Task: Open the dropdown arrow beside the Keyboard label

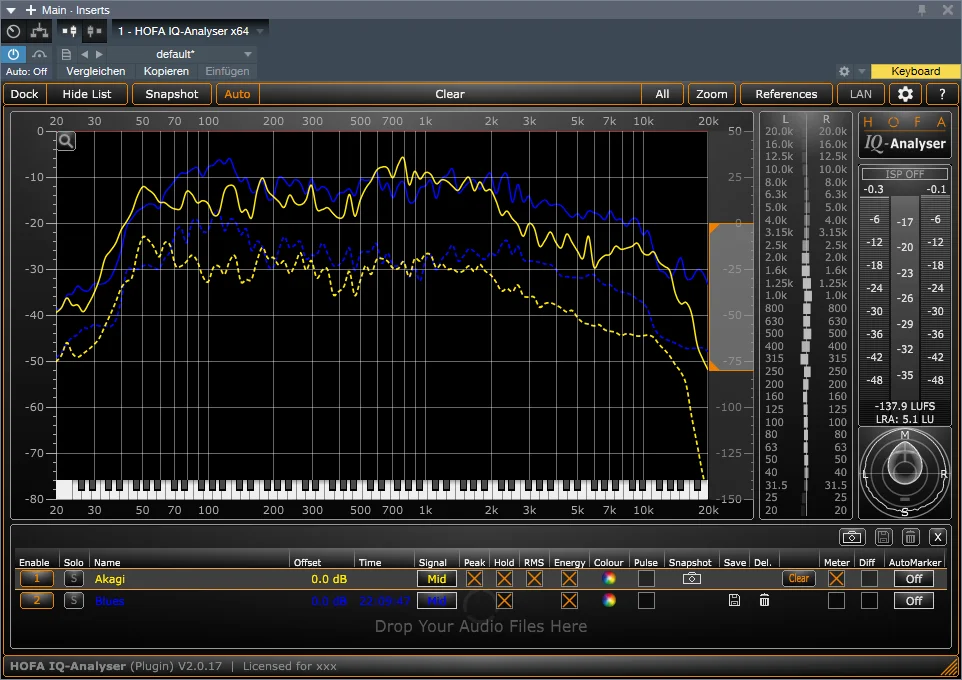Action: 861,71
